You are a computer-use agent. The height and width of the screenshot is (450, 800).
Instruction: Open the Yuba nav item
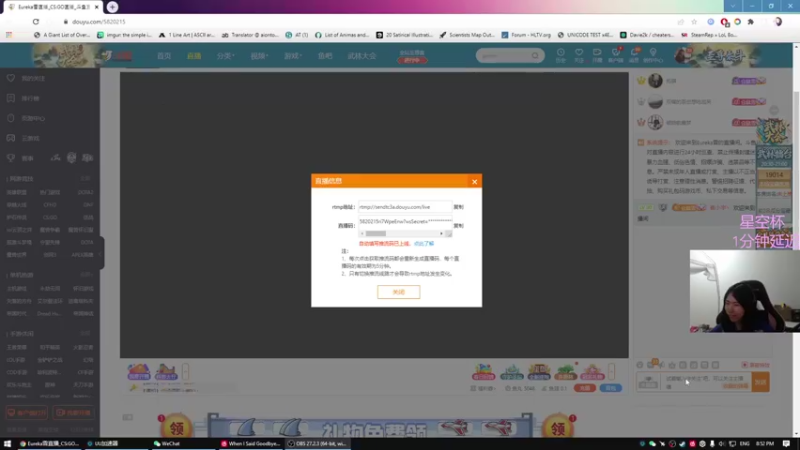pos(325,56)
